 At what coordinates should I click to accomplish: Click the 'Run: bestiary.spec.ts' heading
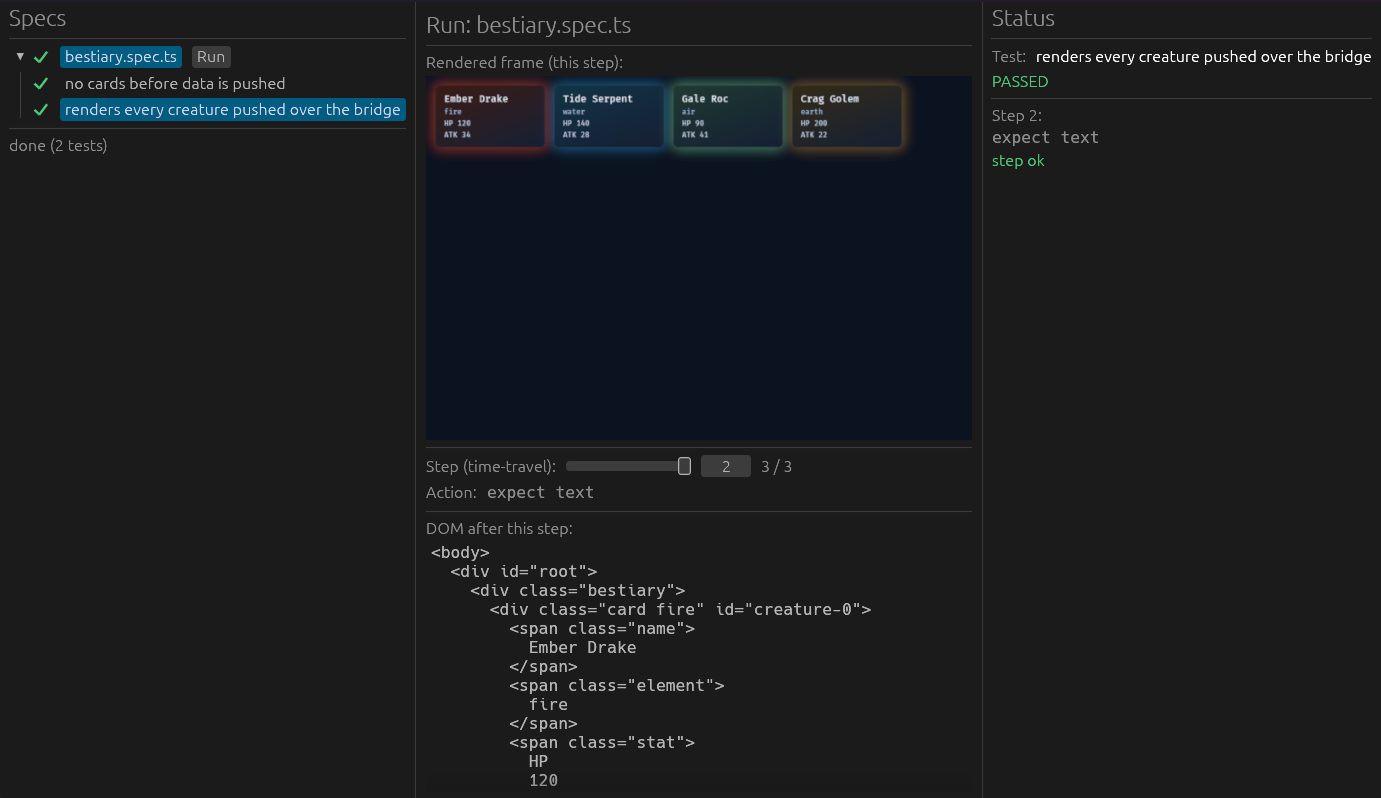tap(528, 25)
